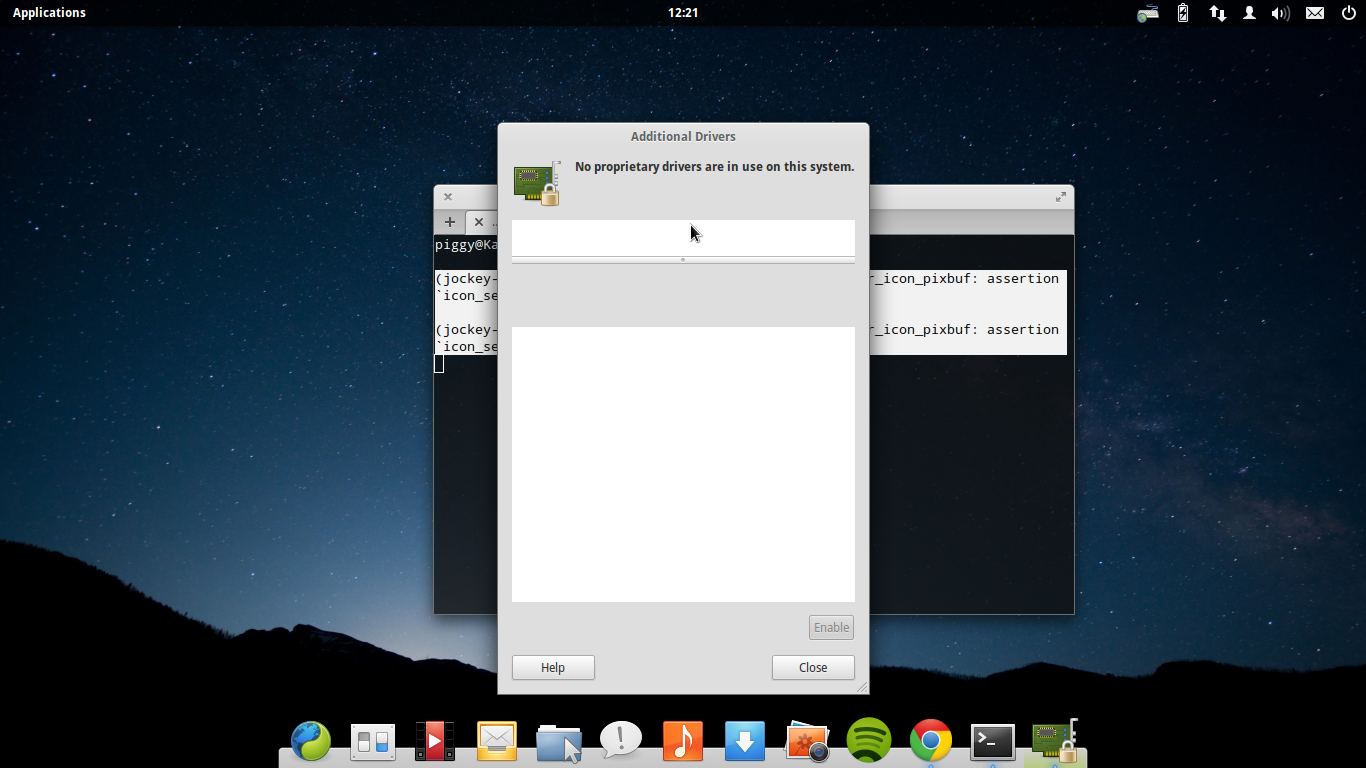This screenshot has height=768, width=1366.
Task: Open the Spotify icon in the dock
Action: [x=868, y=741]
